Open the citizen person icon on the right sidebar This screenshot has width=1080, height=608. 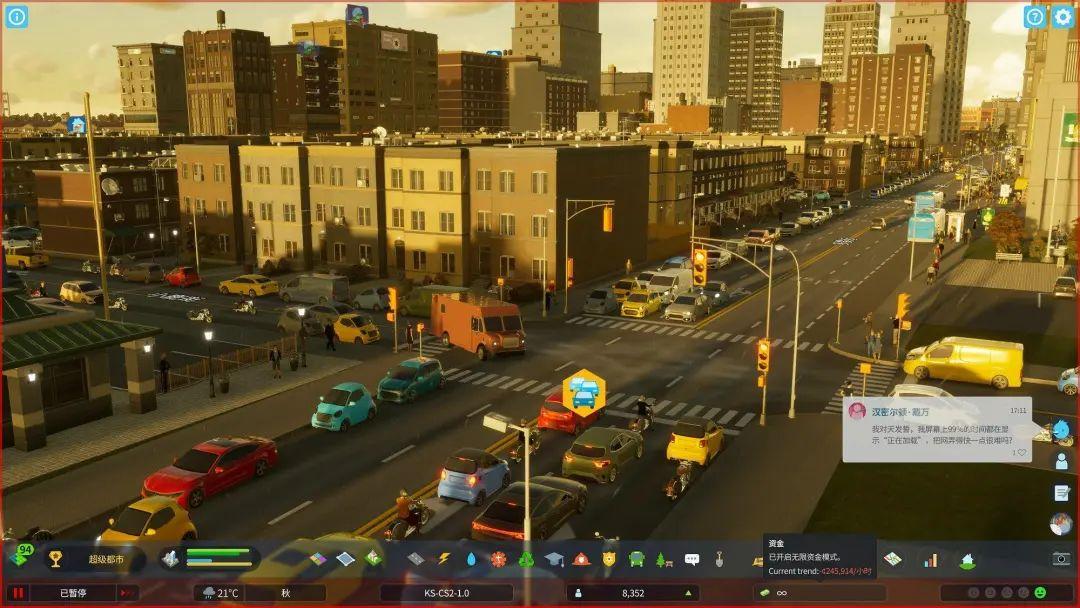1061,461
